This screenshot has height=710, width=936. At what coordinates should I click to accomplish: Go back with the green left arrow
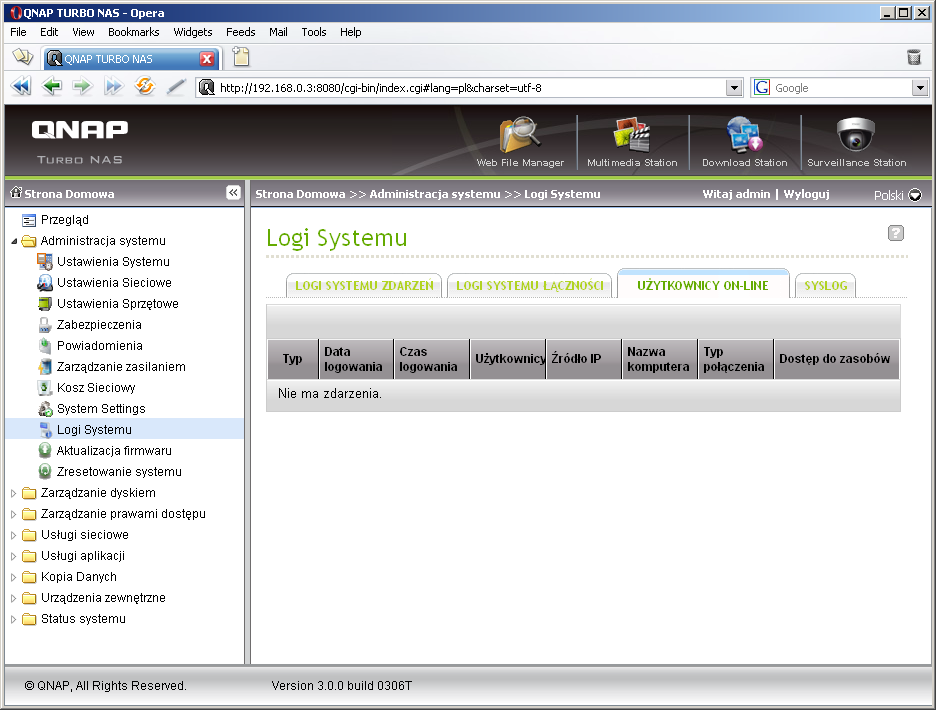[x=52, y=87]
